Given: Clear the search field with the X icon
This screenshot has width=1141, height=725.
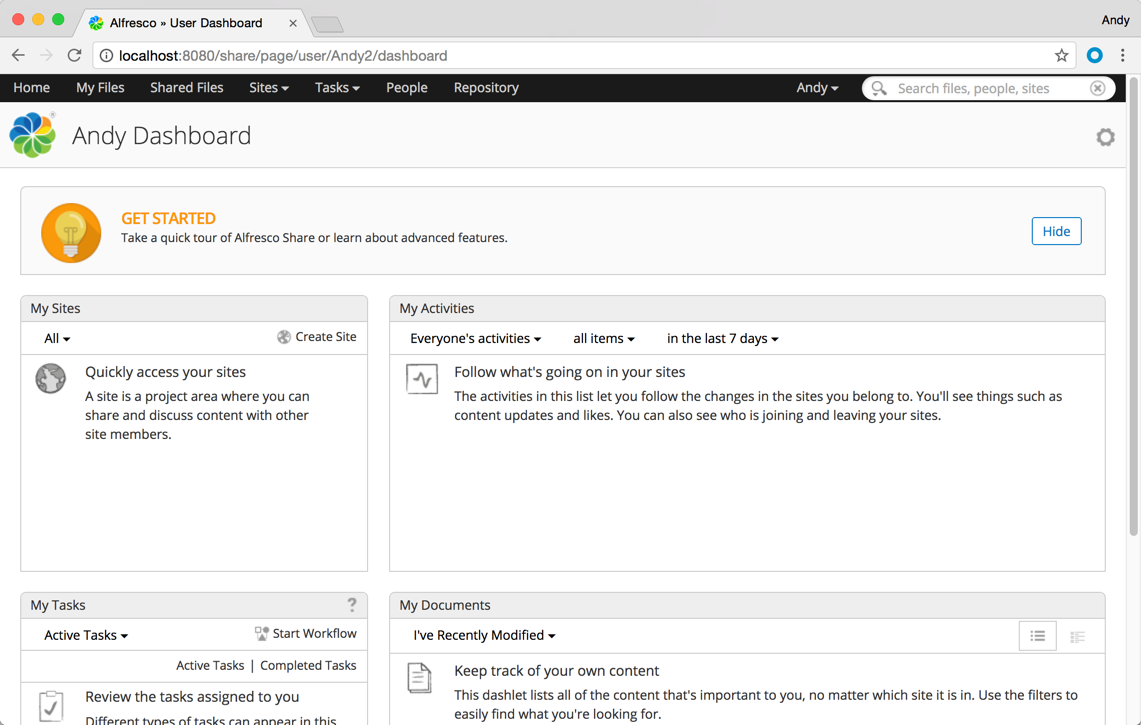Looking at the screenshot, I should 1097,88.
